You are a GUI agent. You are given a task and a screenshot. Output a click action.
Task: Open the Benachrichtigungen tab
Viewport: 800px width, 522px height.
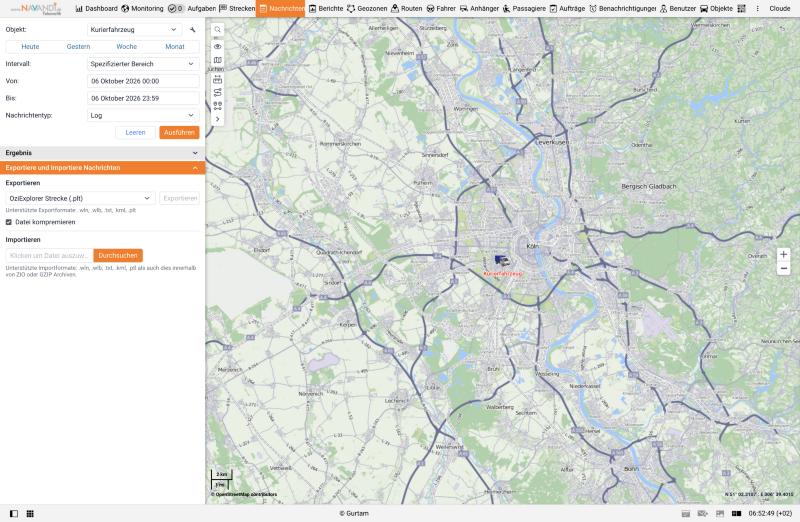tap(622, 9)
